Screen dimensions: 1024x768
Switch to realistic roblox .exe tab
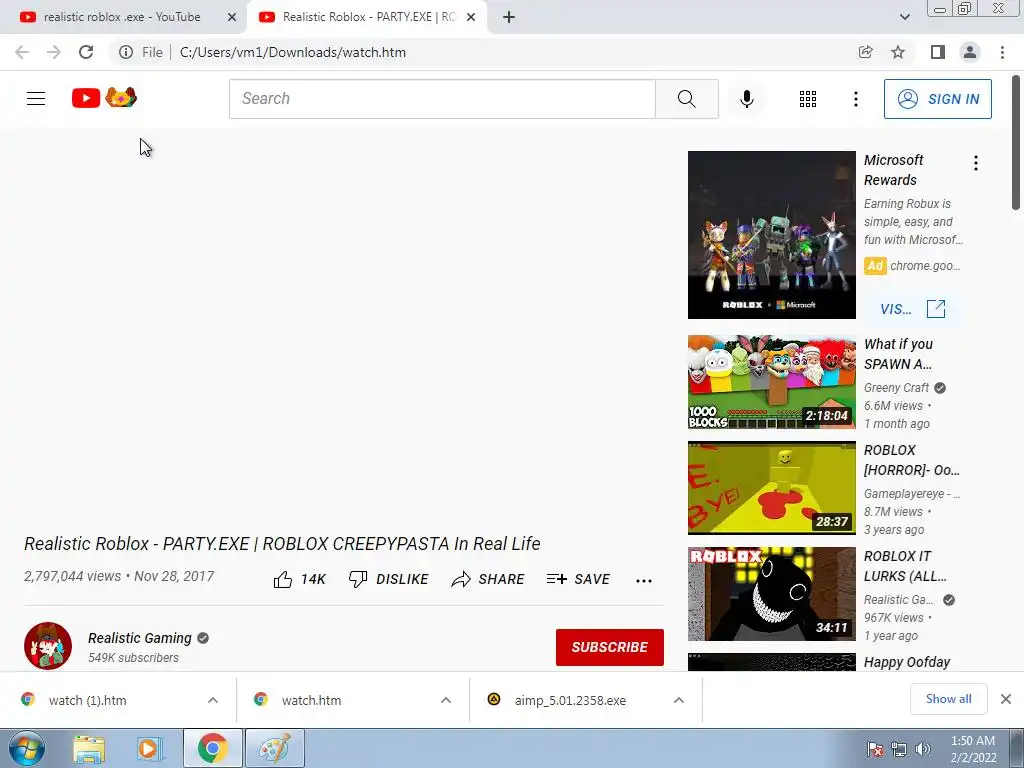(x=121, y=17)
